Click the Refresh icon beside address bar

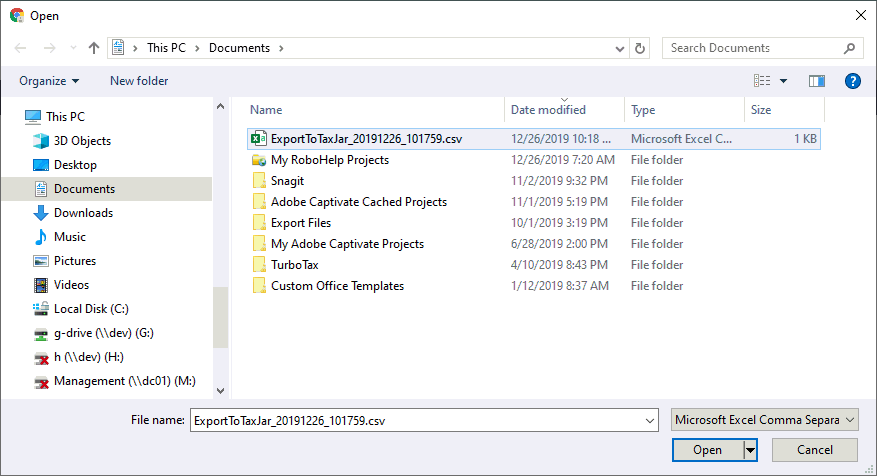coord(640,48)
